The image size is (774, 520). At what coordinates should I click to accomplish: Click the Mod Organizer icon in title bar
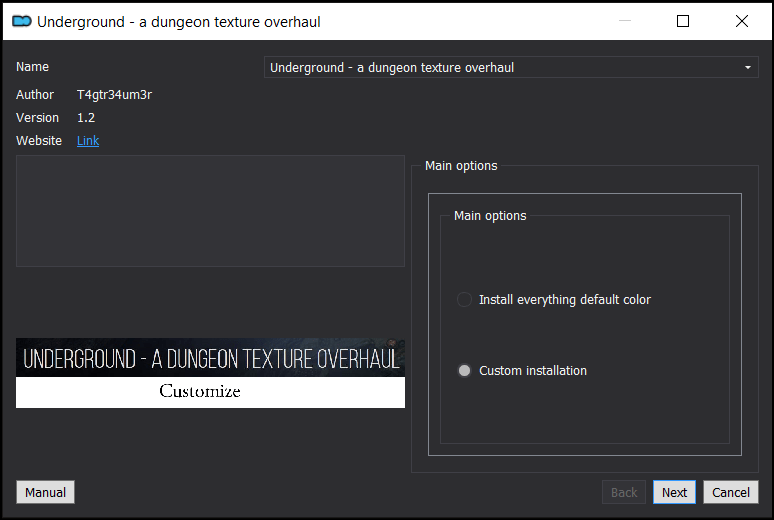(x=22, y=21)
